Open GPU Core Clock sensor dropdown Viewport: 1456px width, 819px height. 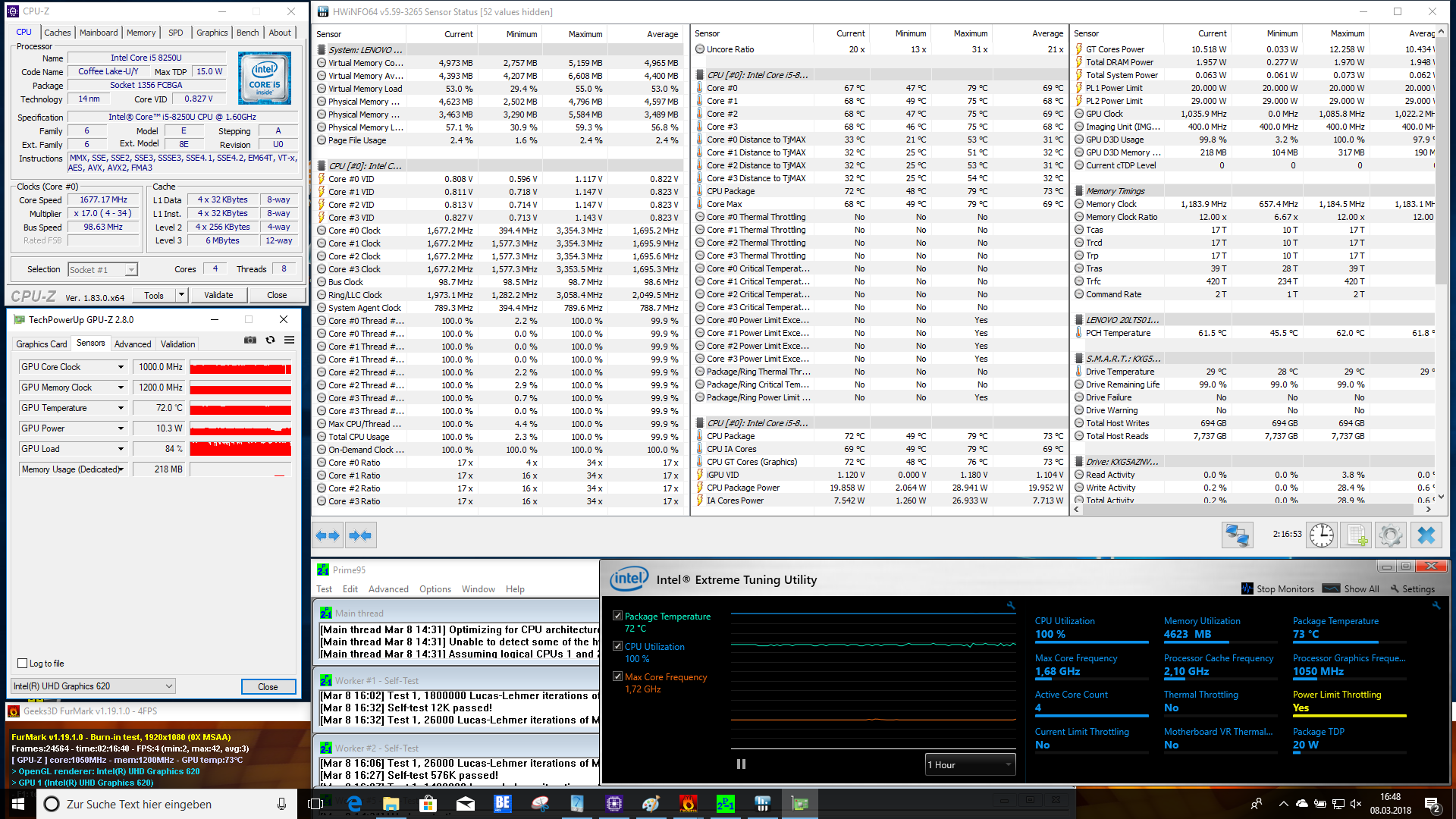[121, 367]
